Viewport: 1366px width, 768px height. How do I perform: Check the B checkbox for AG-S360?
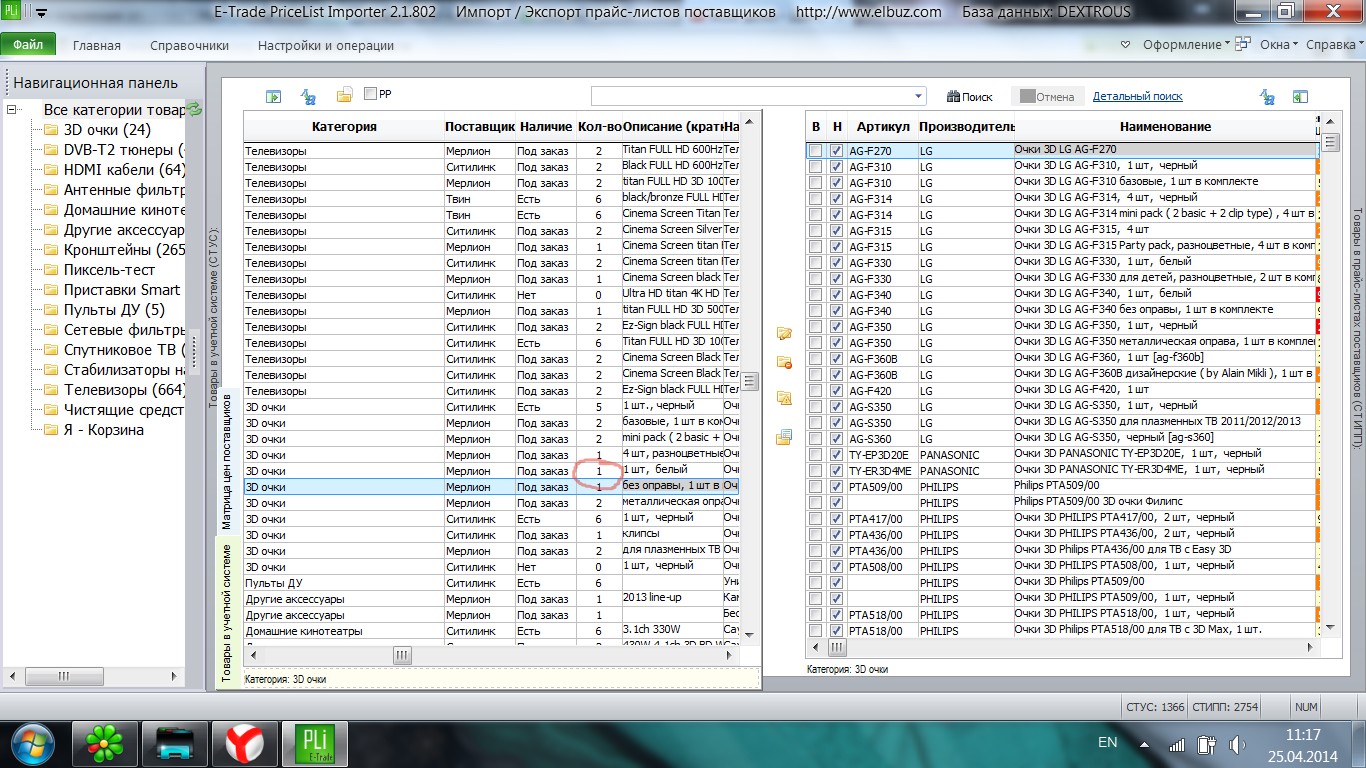[x=816, y=439]
